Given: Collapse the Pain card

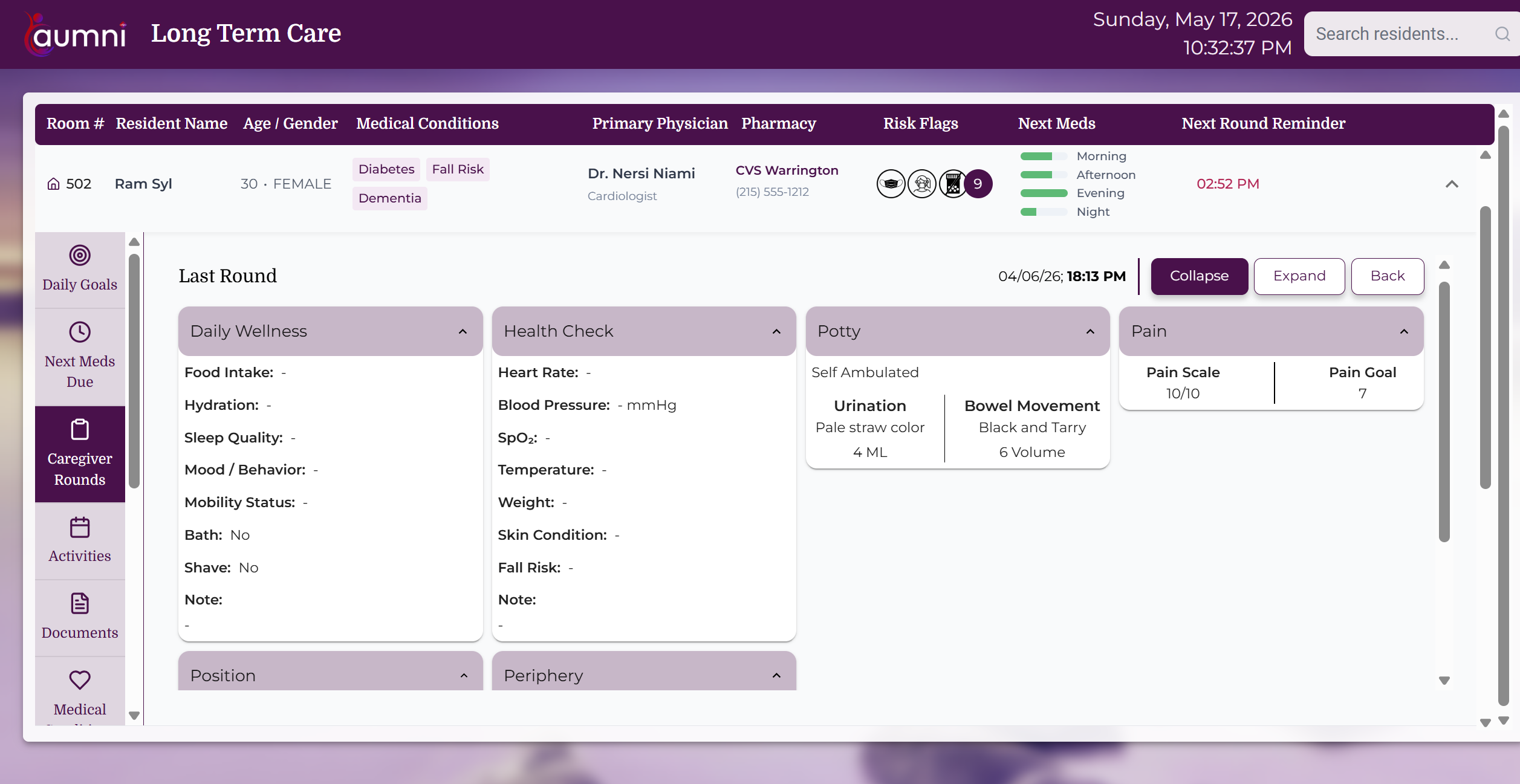Looking at the screenshot, I should [1404, 331].
